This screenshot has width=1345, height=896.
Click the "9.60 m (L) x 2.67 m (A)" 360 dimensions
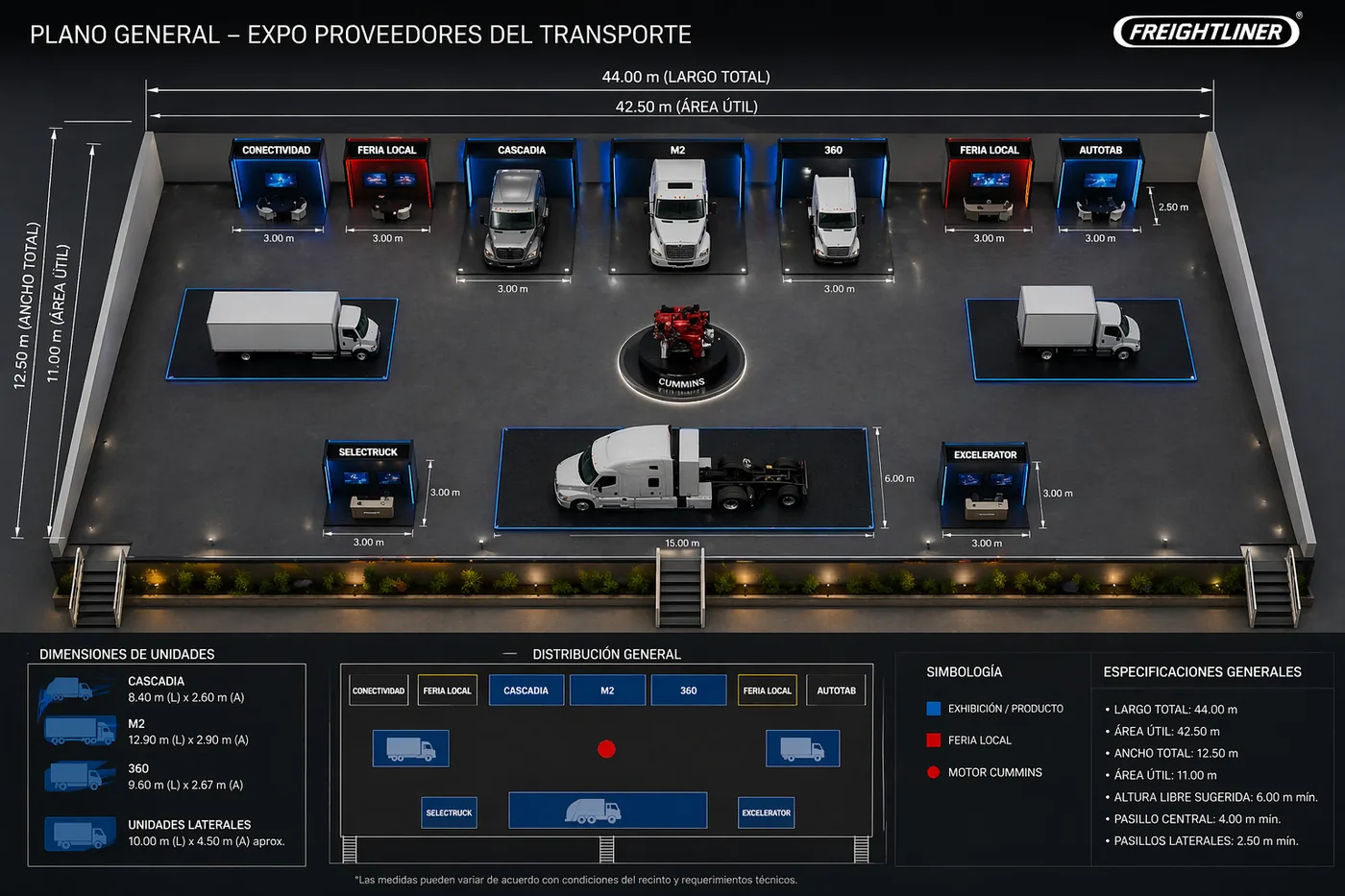click(185, 785)
